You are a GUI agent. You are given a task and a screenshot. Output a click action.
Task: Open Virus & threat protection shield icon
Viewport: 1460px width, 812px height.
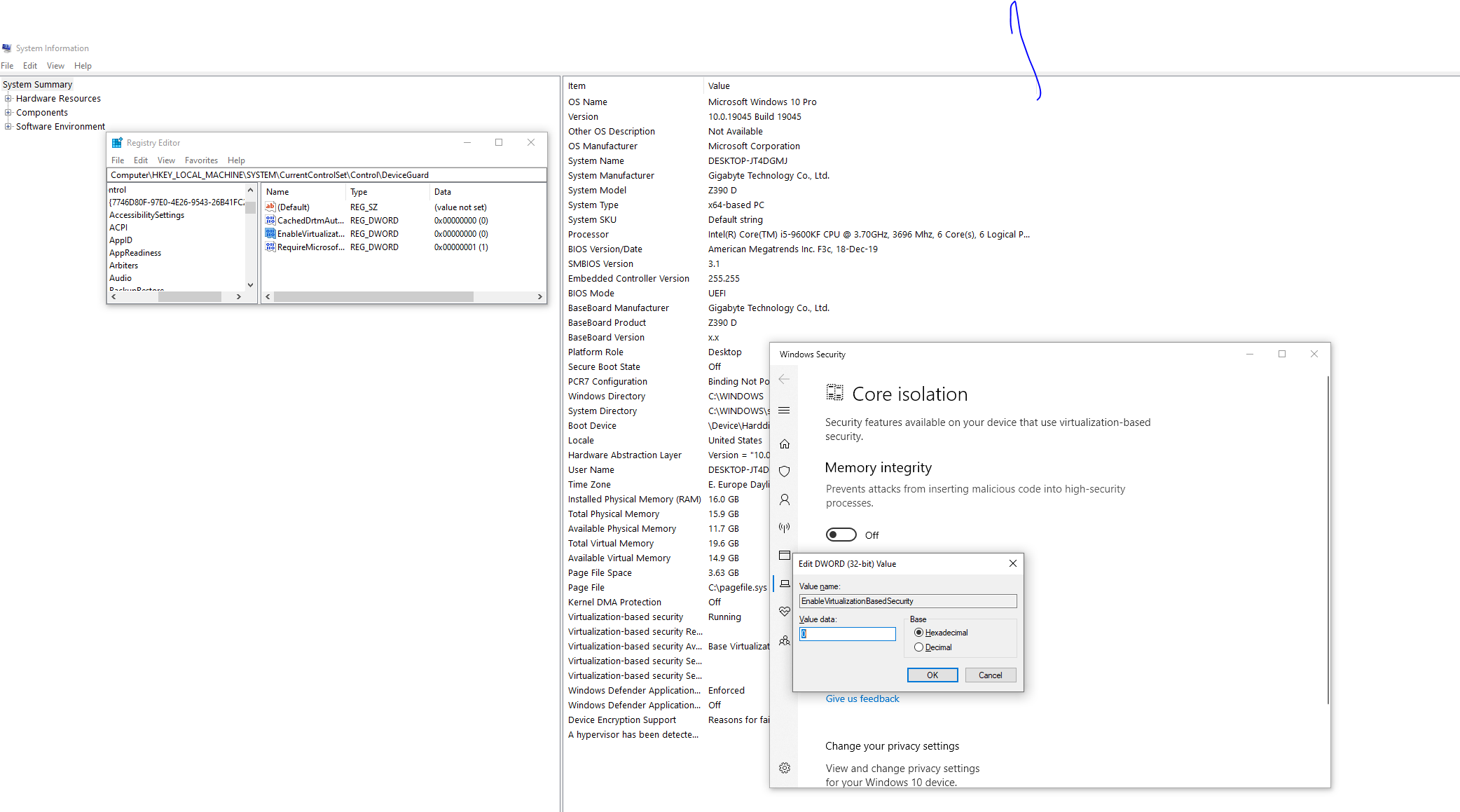tap(785, 472)
